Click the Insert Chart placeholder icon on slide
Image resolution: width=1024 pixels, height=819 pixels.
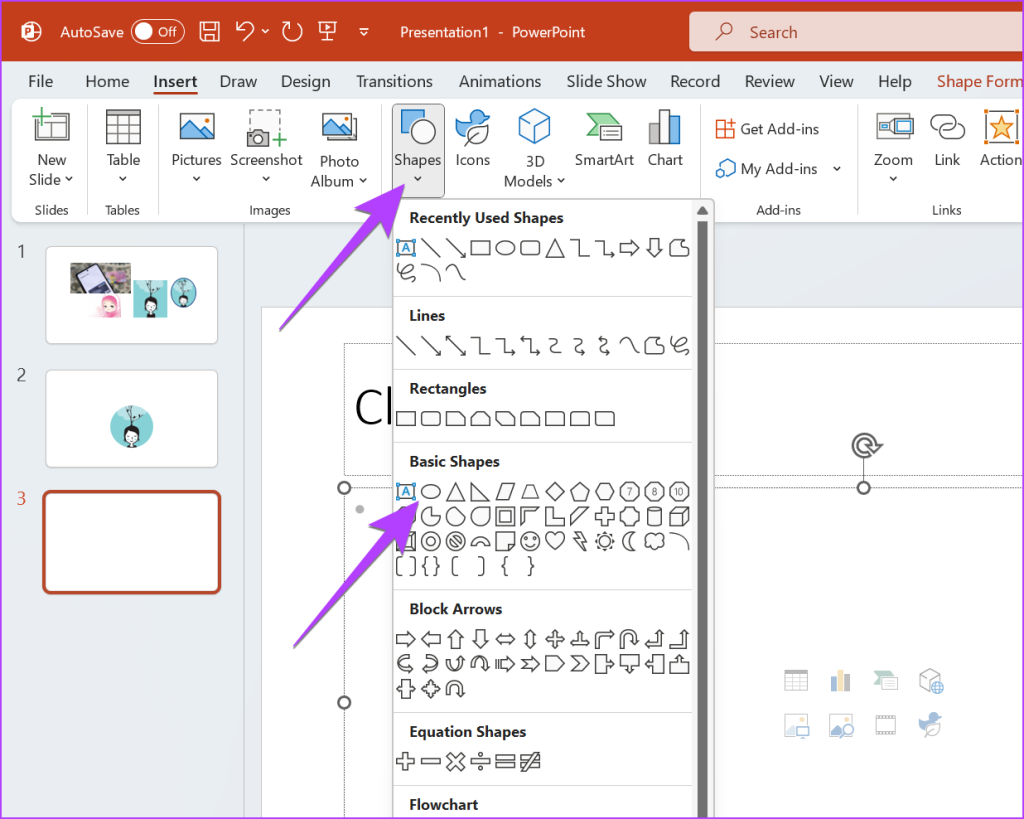840,681
